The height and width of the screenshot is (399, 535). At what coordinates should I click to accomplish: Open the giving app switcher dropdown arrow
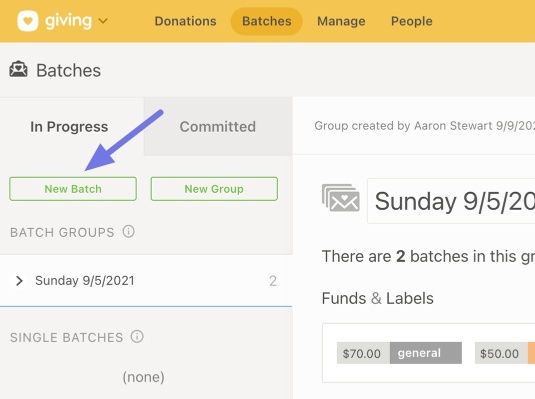pos(103,21)
